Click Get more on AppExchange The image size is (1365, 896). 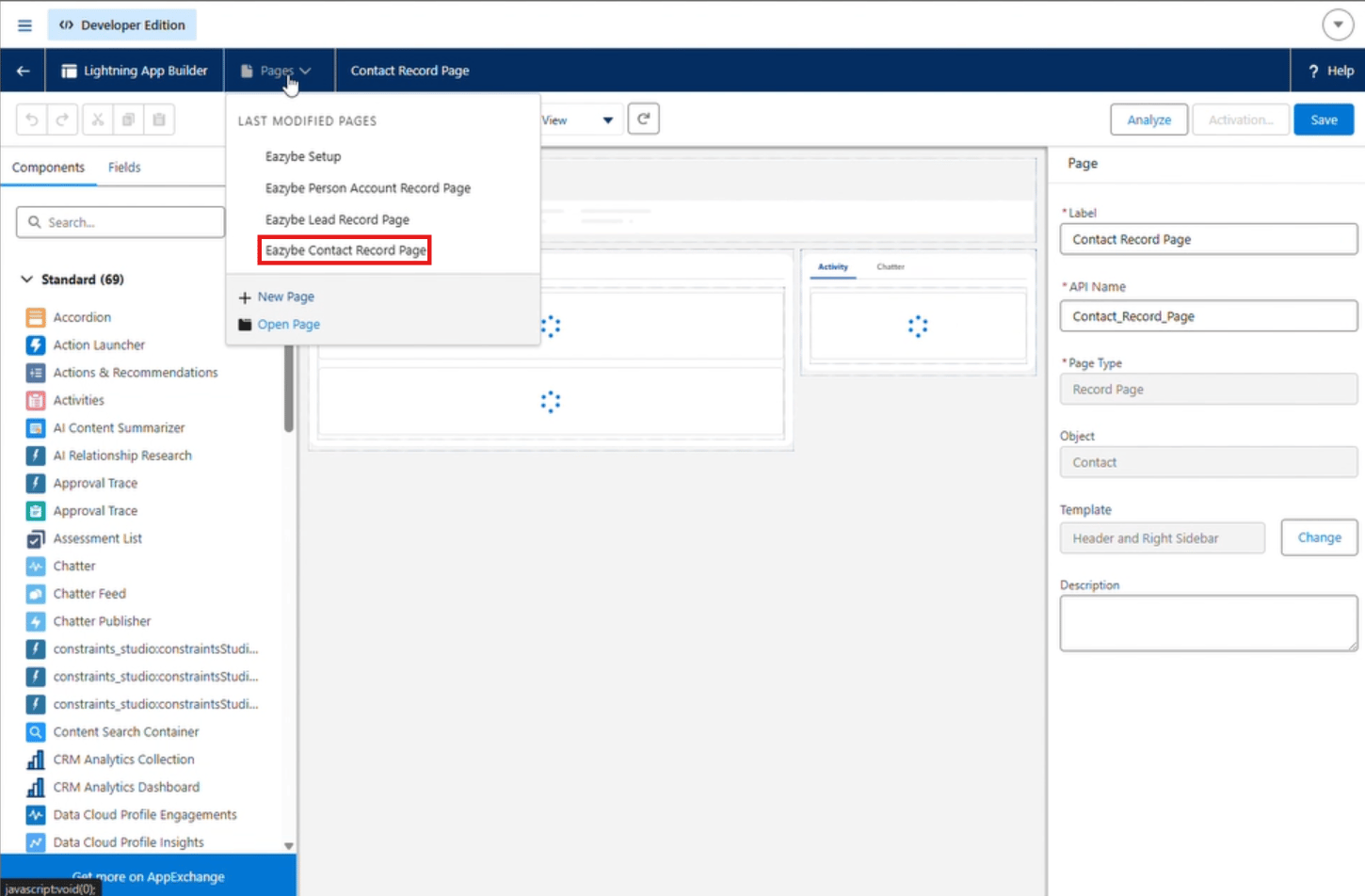tap(149, 876)
